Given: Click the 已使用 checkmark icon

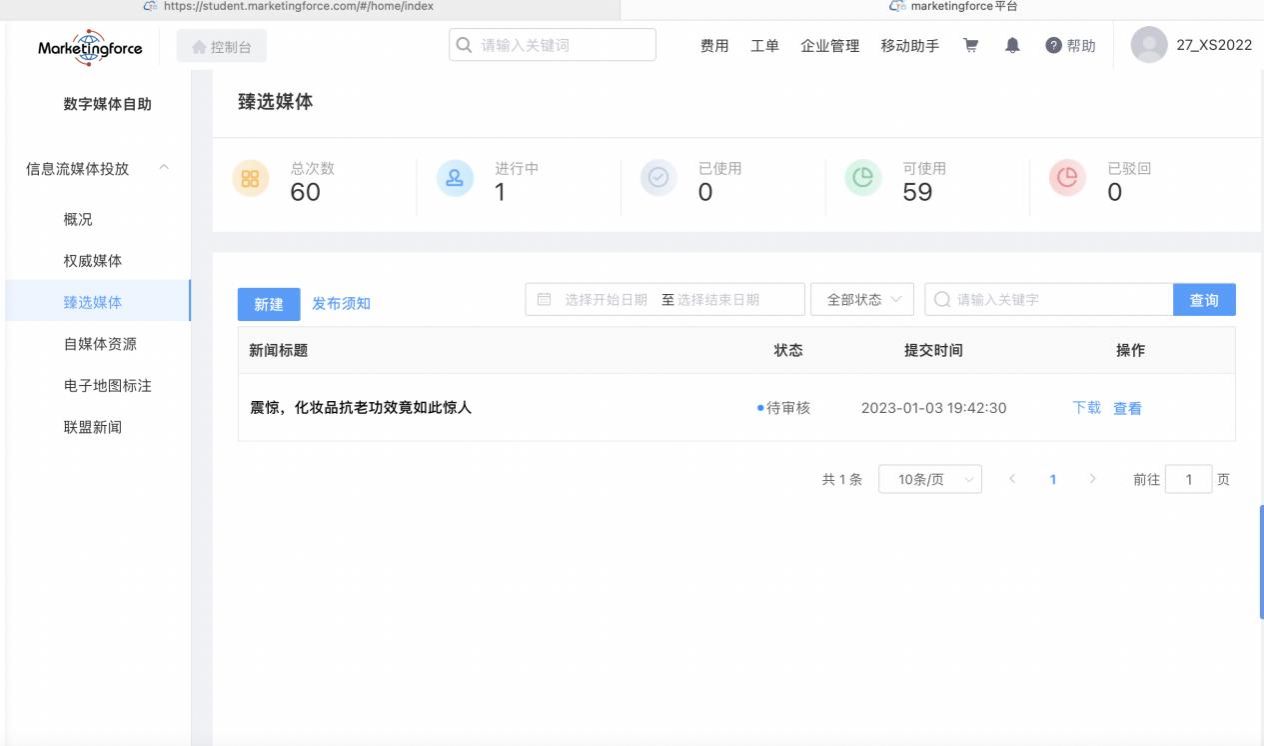Looking at the screenshot, I should click(658, 179).
